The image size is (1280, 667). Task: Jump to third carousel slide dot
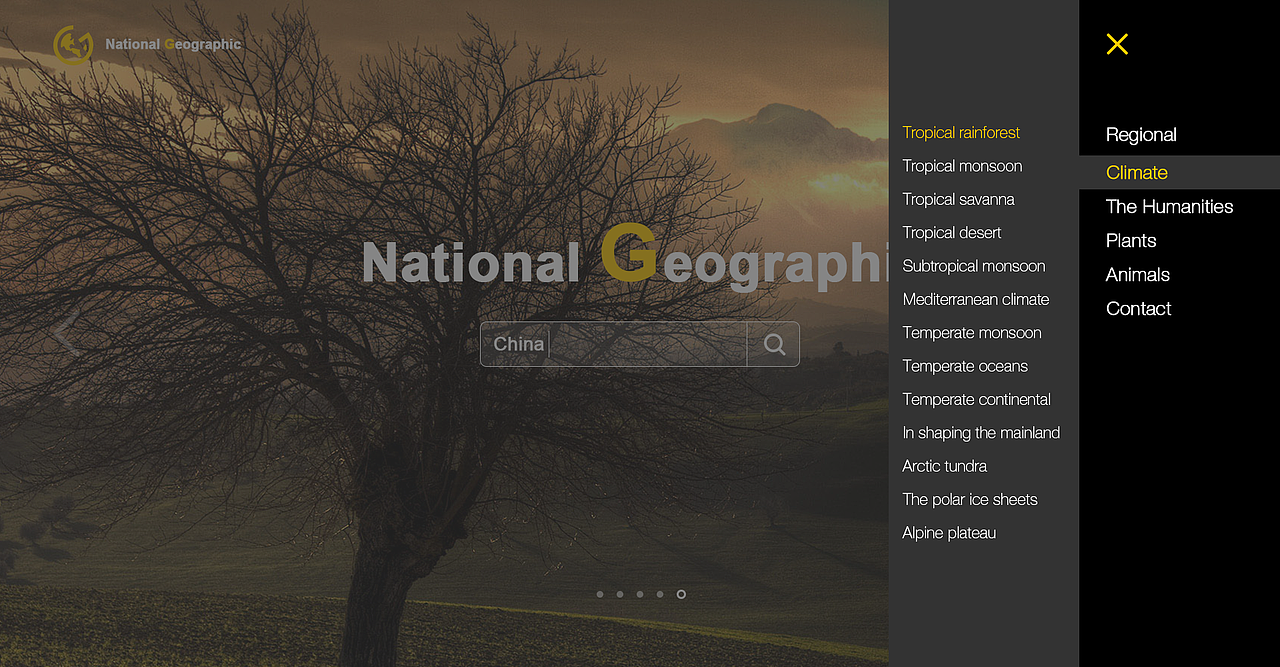click(x=640, y=594)
